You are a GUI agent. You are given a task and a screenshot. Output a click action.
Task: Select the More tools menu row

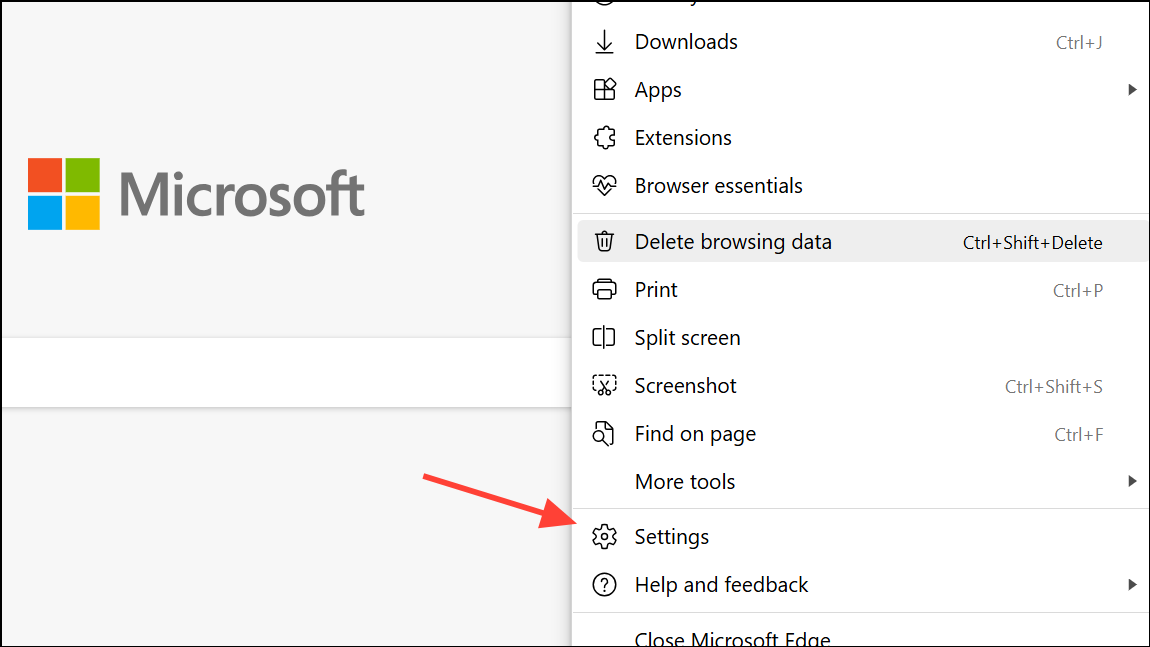(x=685, y=482)
